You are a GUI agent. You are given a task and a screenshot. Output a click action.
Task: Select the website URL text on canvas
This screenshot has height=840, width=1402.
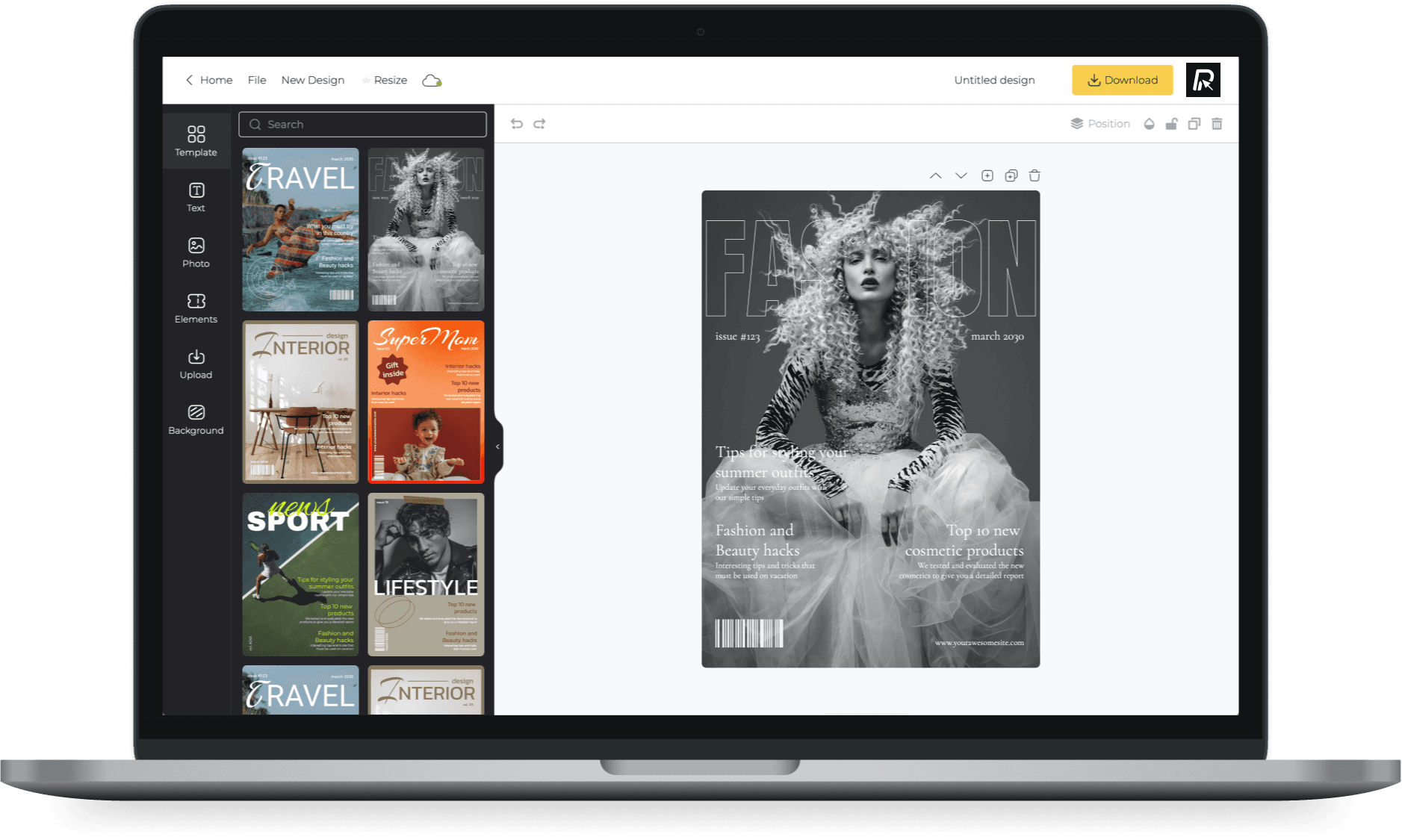(979, 642)
